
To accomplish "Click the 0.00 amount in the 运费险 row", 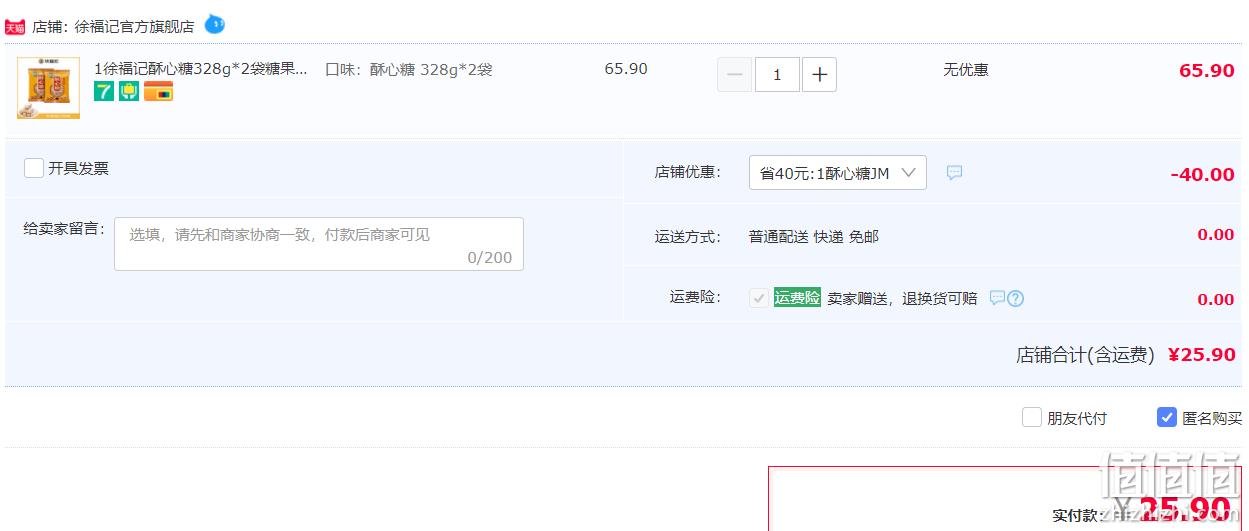I will coord(1216,299).
